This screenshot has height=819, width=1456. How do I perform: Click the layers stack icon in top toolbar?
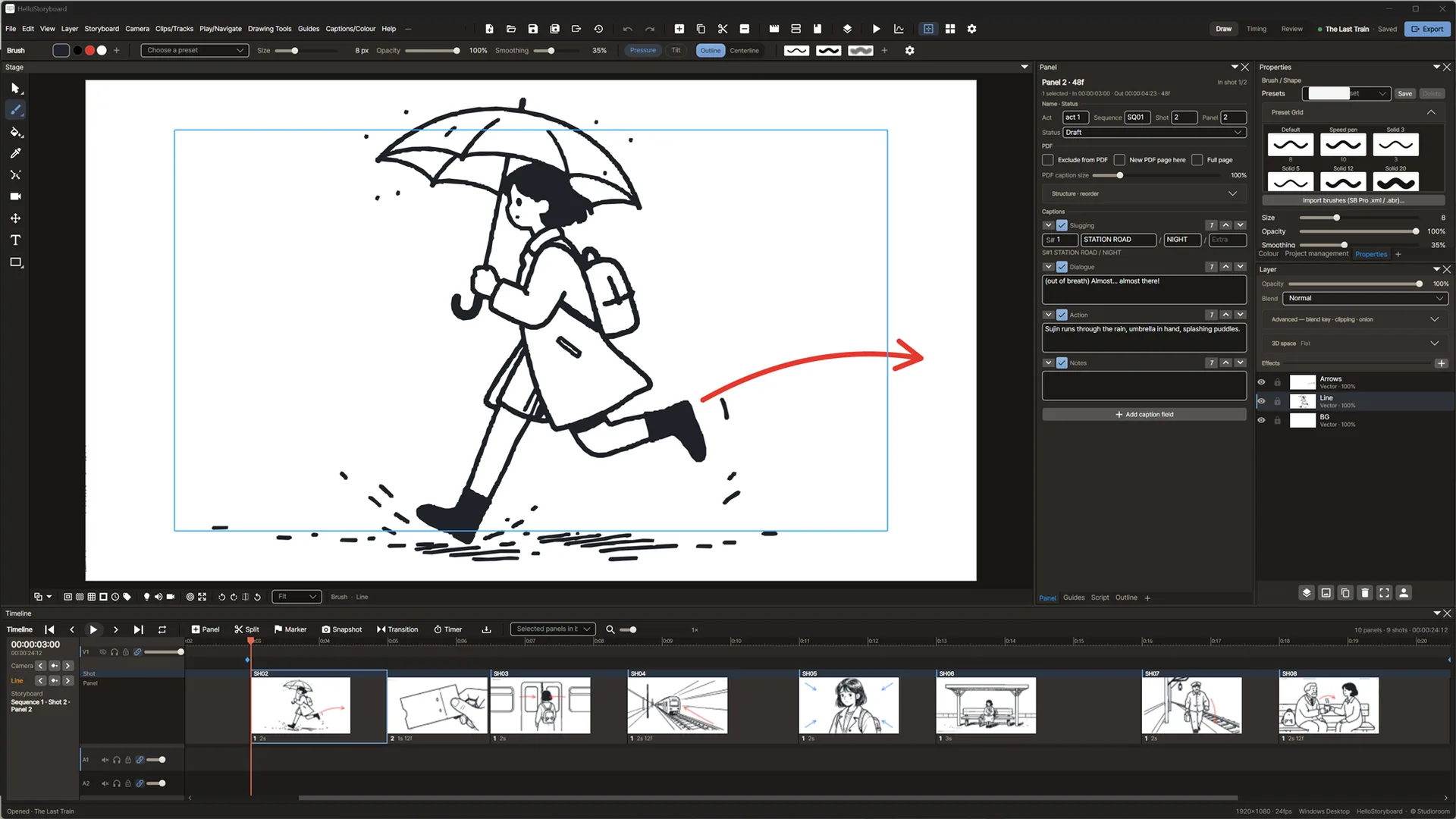pos(847,29)
